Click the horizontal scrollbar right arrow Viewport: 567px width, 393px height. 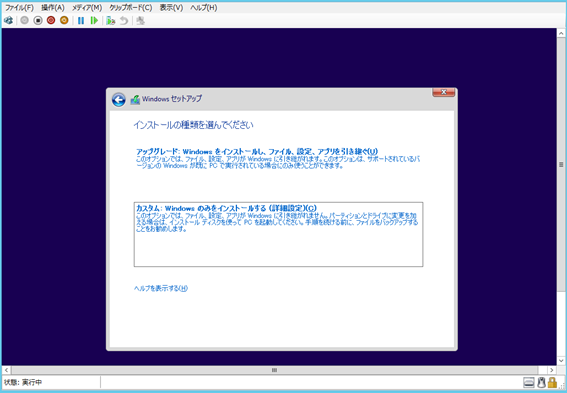(x=551, y=370)
